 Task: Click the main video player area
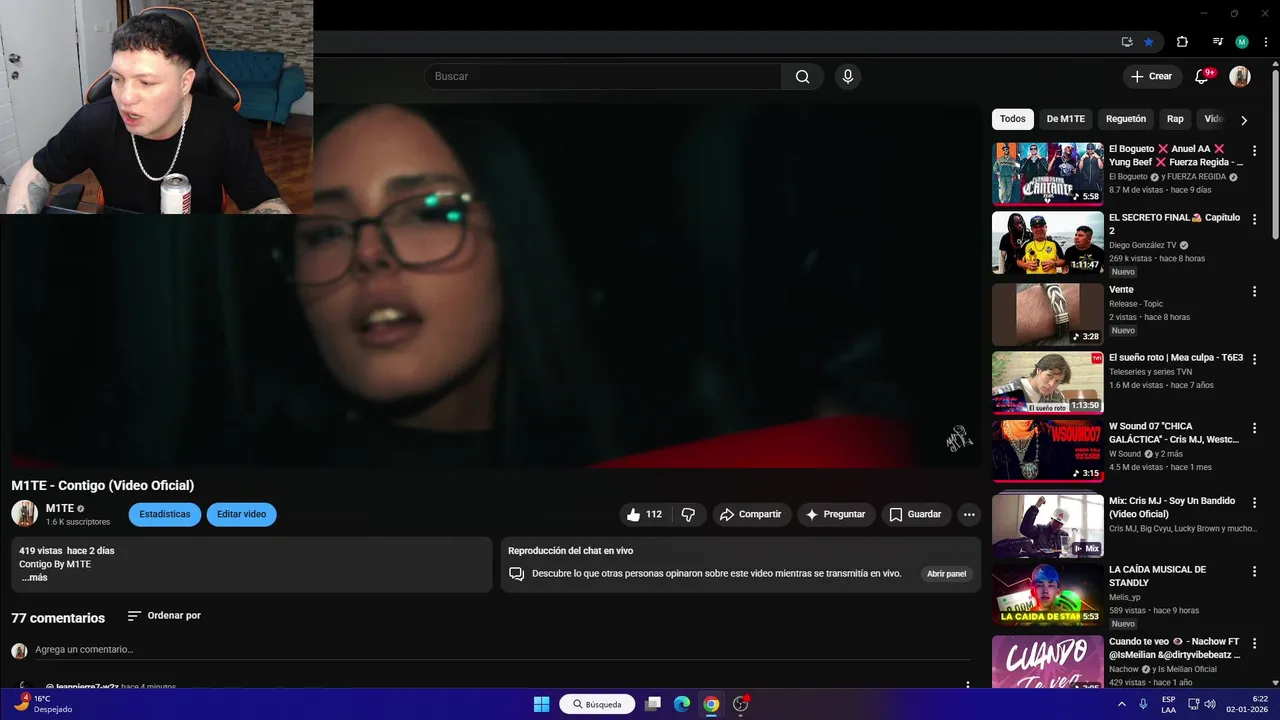coord(496,285)
